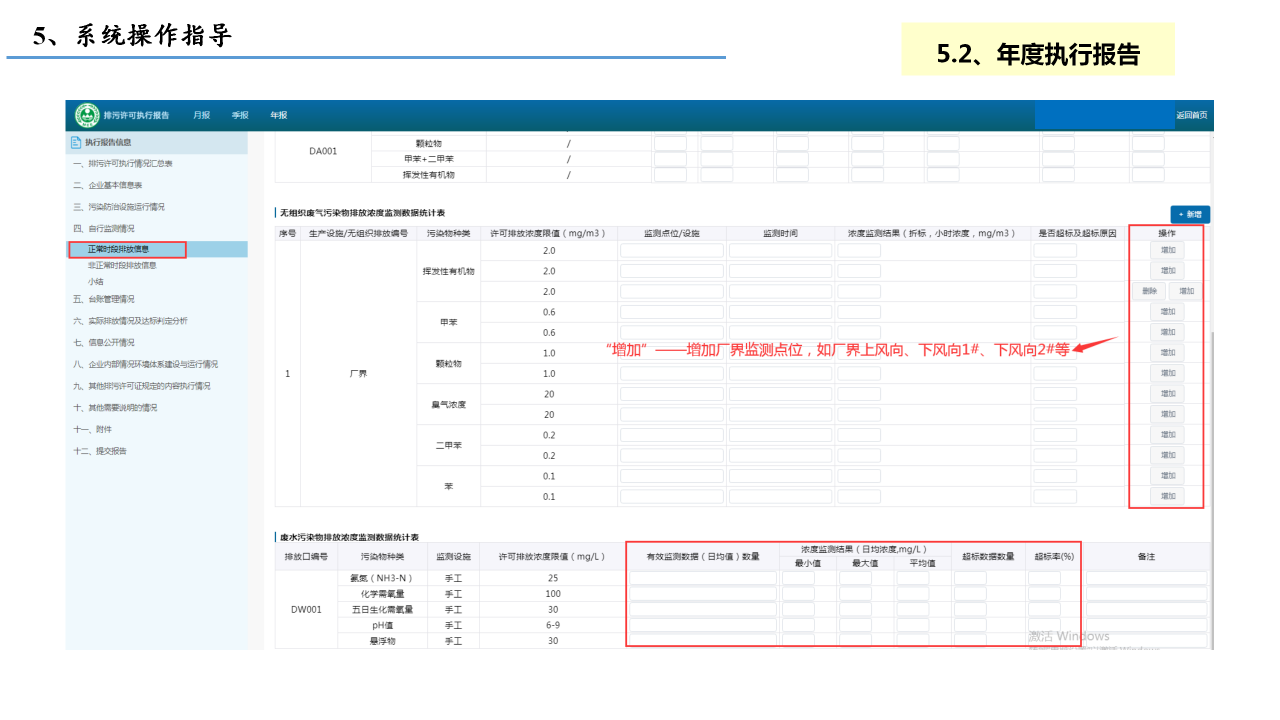This screenshot has height=720, width=1280.
Task: Click the green environmental logo icon
Action: click(87, 116)
